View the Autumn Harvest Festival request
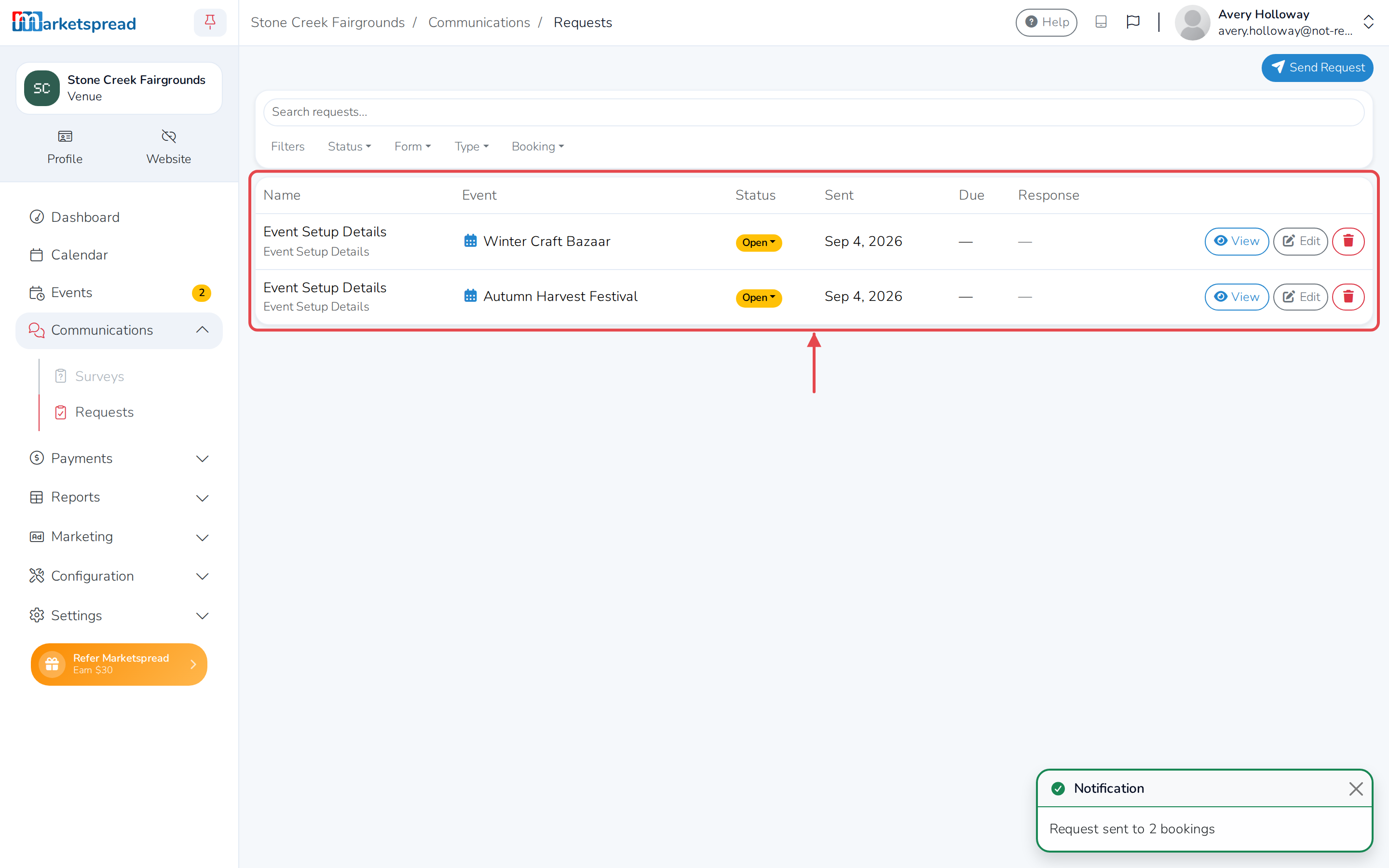 click(1236, 297)
